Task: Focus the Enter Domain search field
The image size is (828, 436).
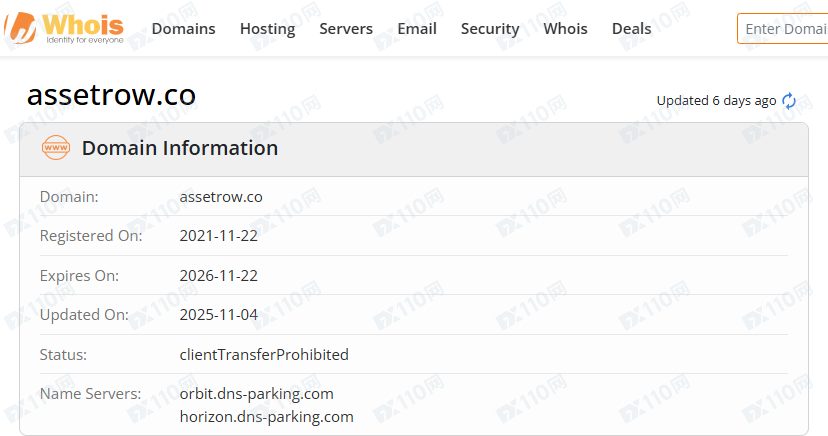Action: (x=784, y=28)
